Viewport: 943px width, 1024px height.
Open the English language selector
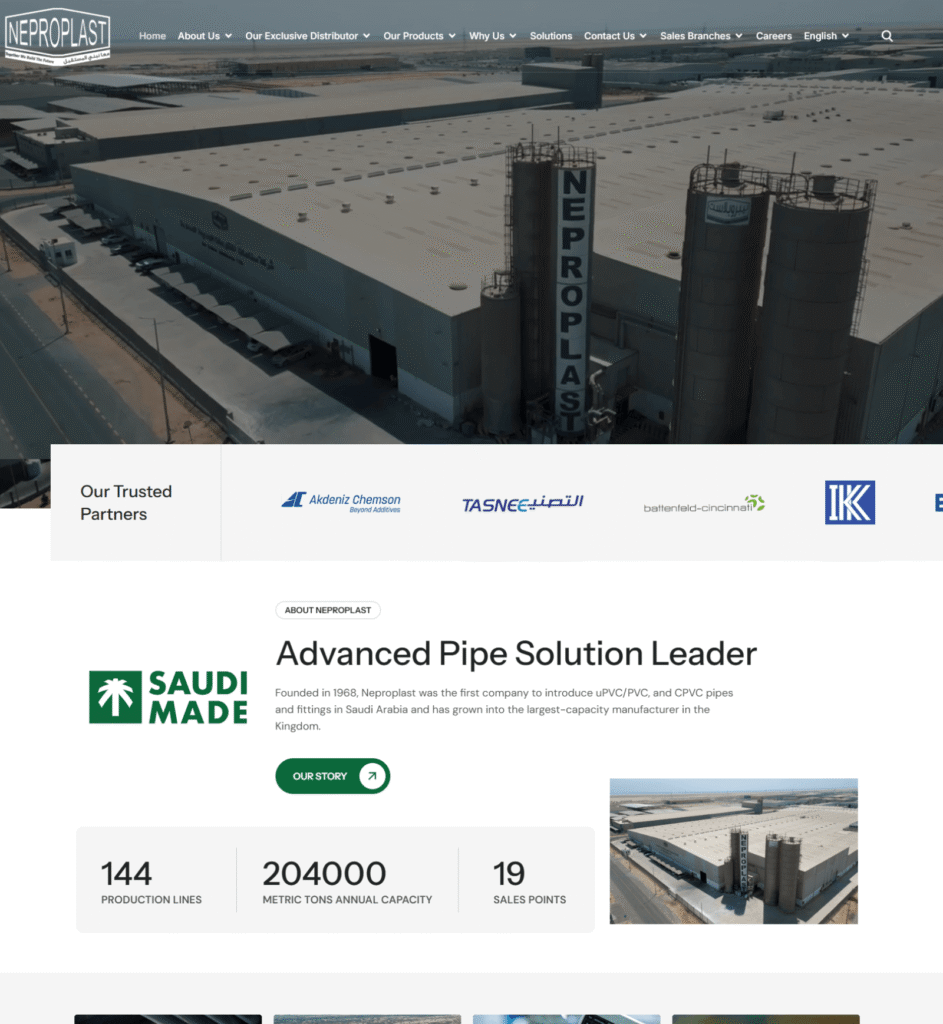point(826,36)
